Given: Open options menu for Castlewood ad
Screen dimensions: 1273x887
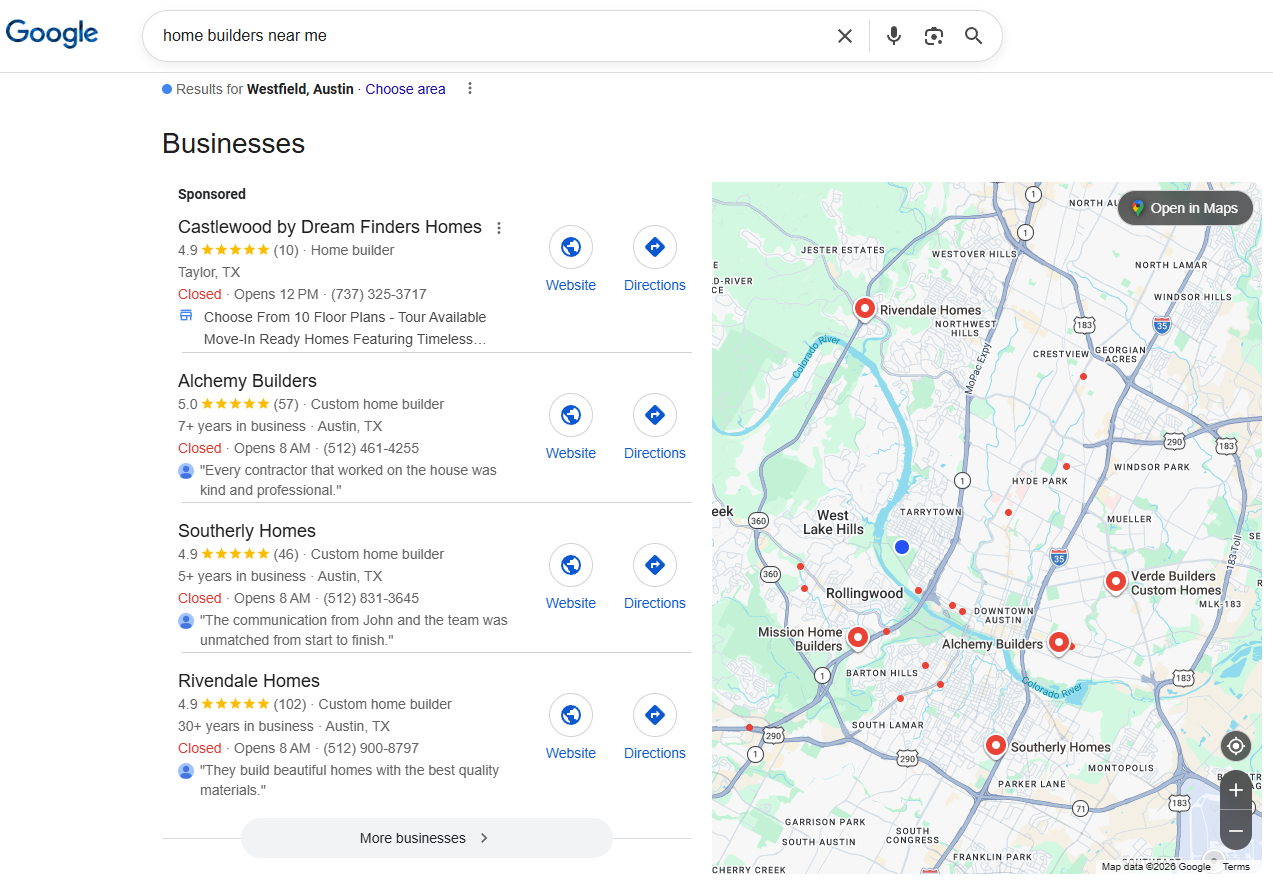Looking at the screenshot, I should pos(499,228).
